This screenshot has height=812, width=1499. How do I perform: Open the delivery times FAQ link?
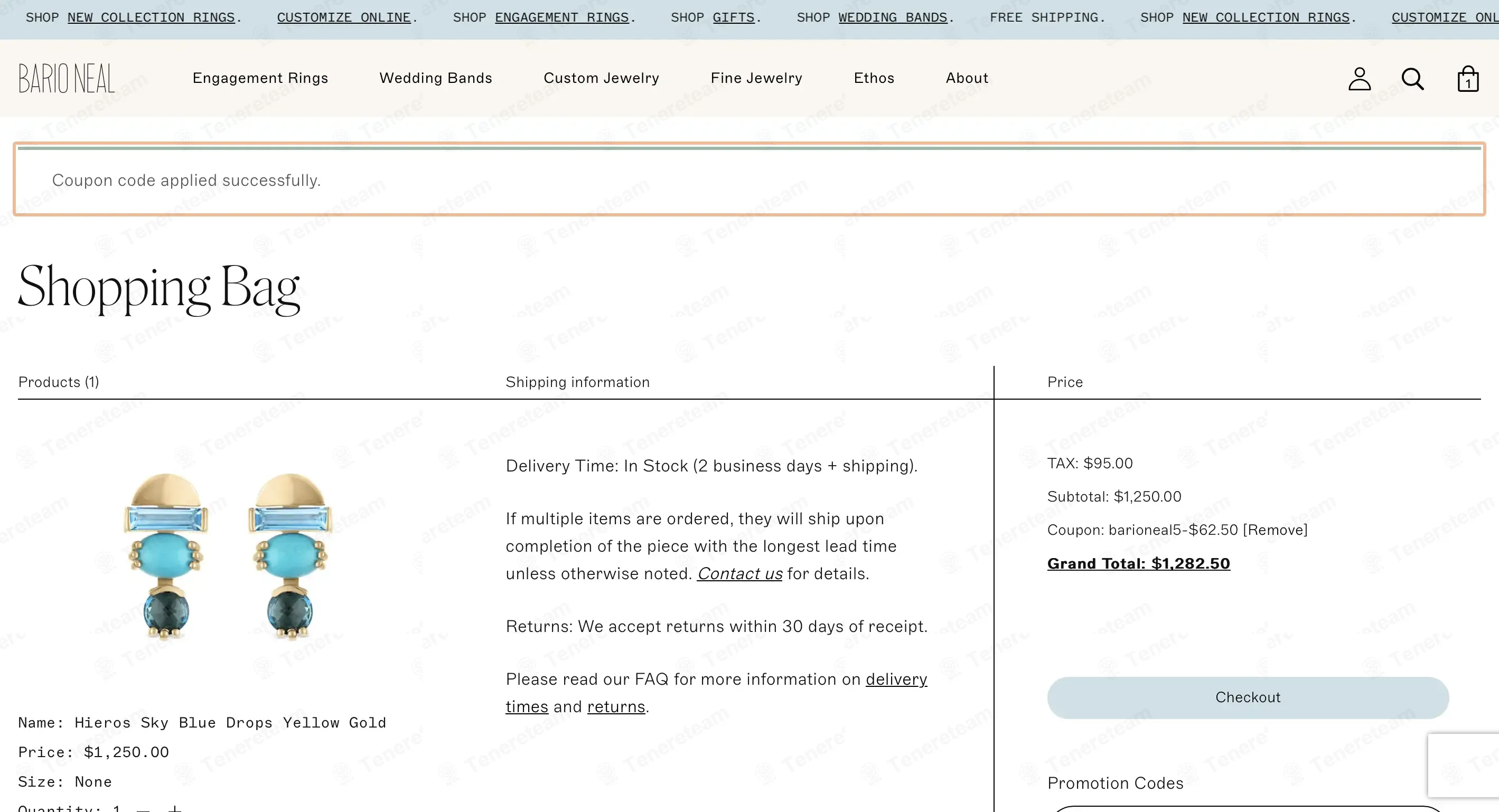[716, 693]
